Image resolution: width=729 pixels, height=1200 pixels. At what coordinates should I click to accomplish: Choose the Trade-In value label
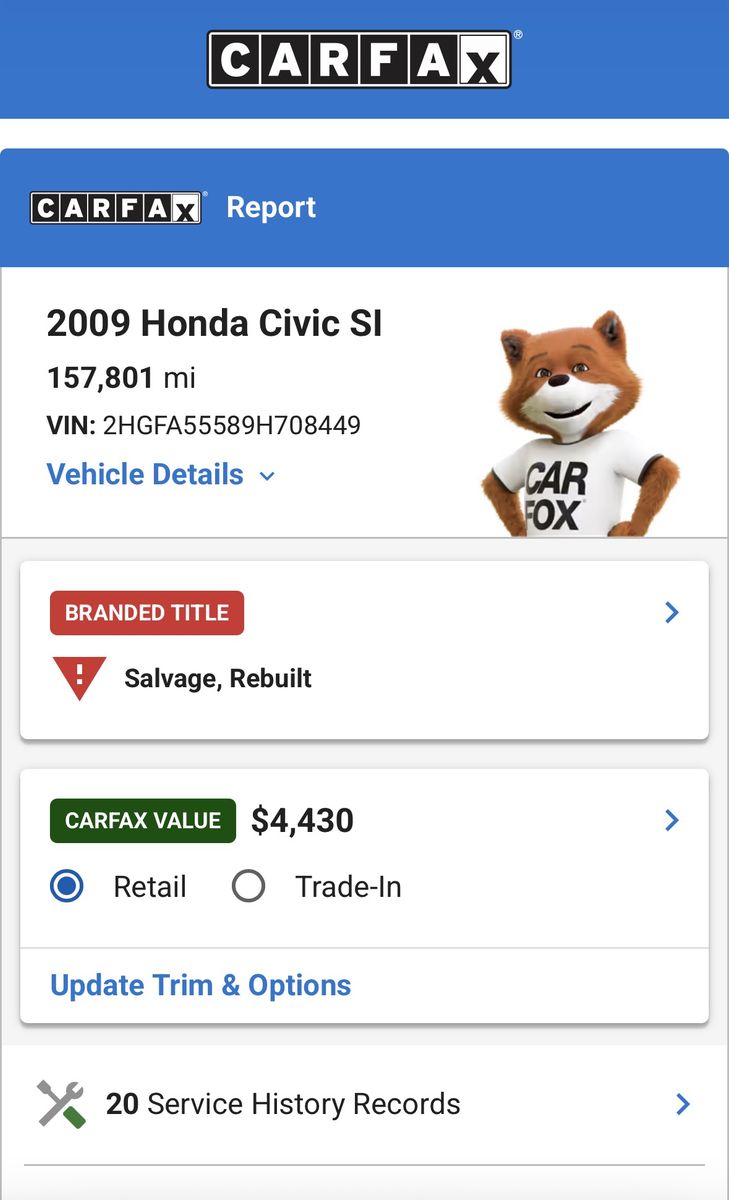pos(348,887)
